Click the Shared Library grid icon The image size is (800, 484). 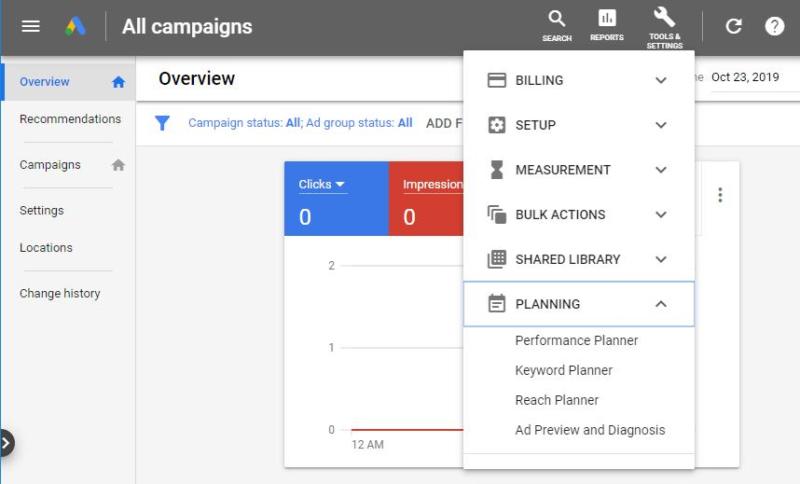tap(496, 259)
